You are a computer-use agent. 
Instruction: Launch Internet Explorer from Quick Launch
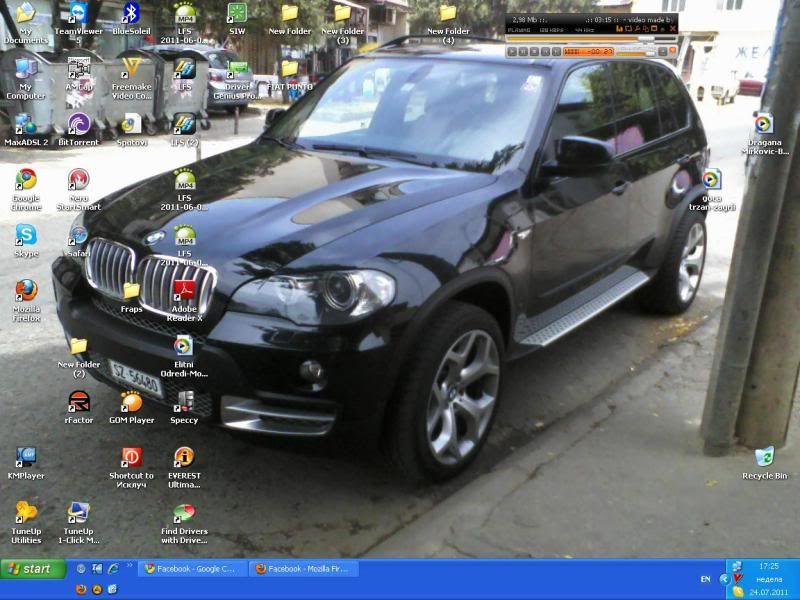point(113,568)
